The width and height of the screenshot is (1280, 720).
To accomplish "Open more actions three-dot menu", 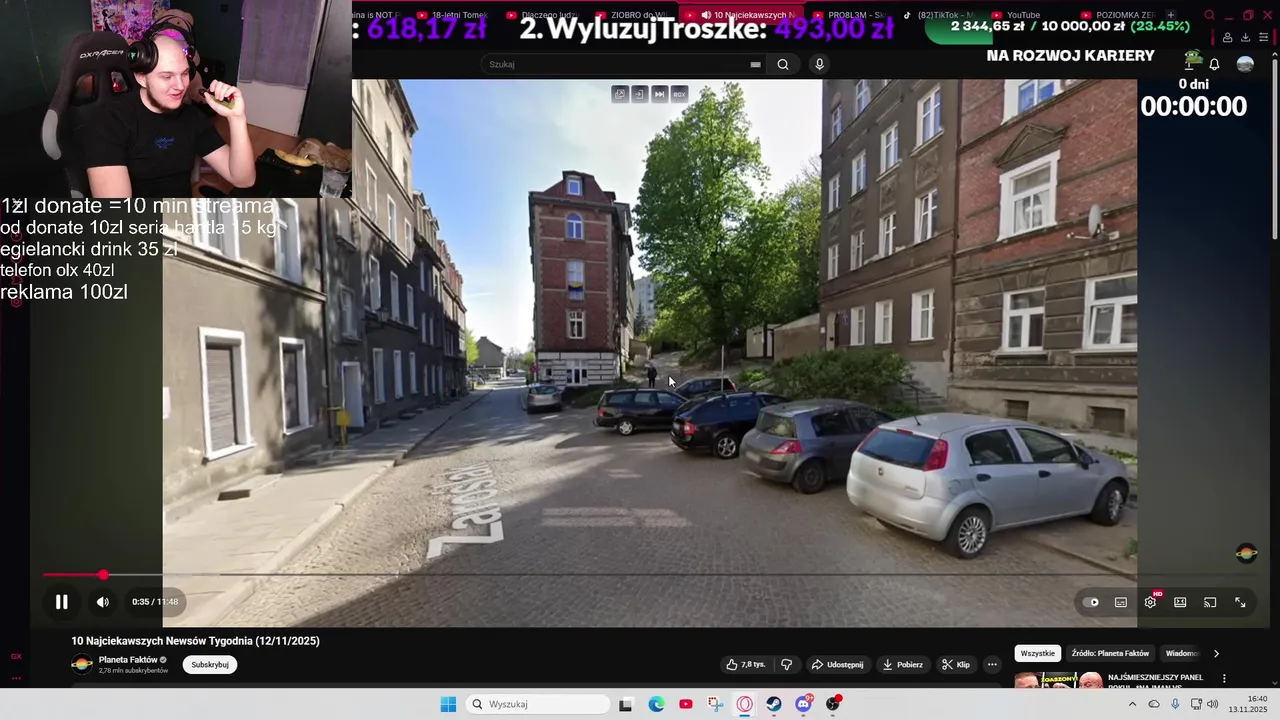I will (x=992, y=665).
